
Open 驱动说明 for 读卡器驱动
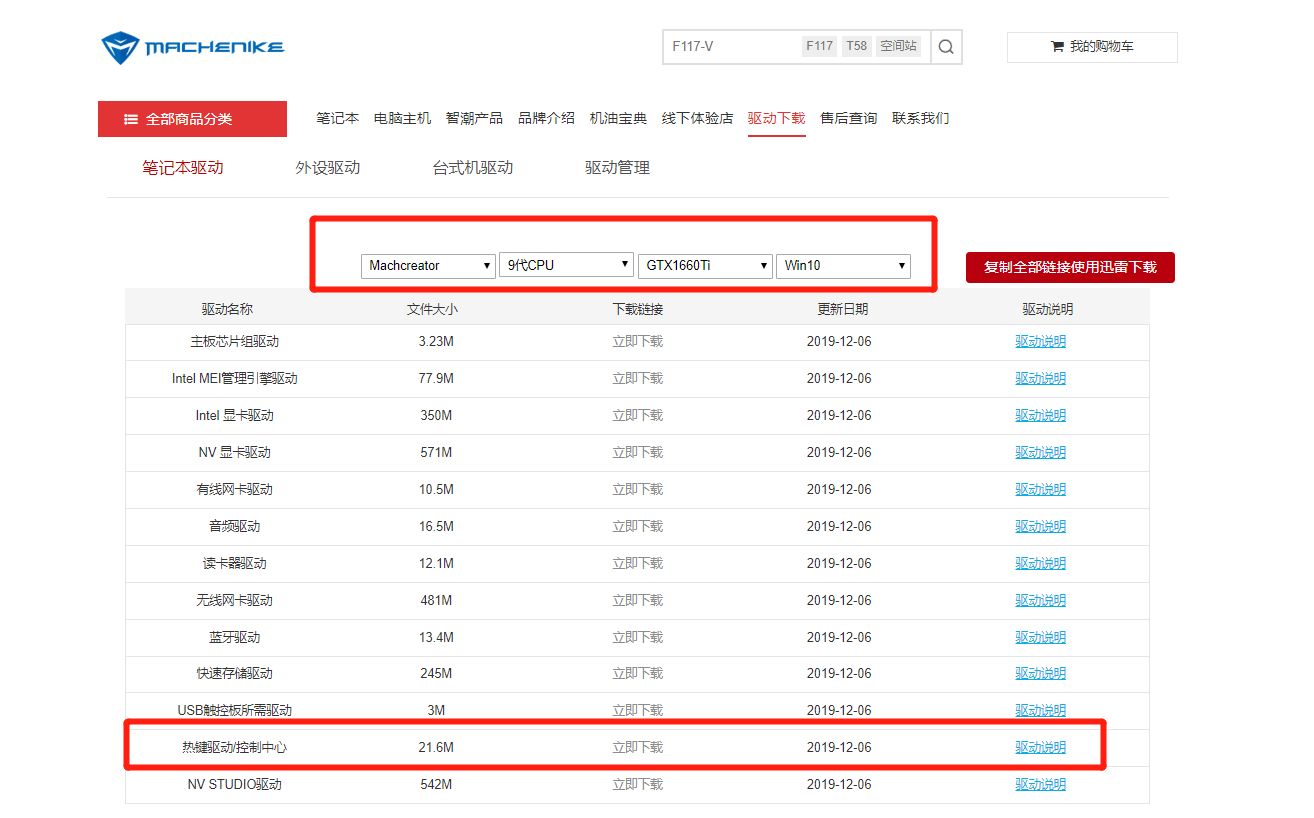tap(1041, 563)
